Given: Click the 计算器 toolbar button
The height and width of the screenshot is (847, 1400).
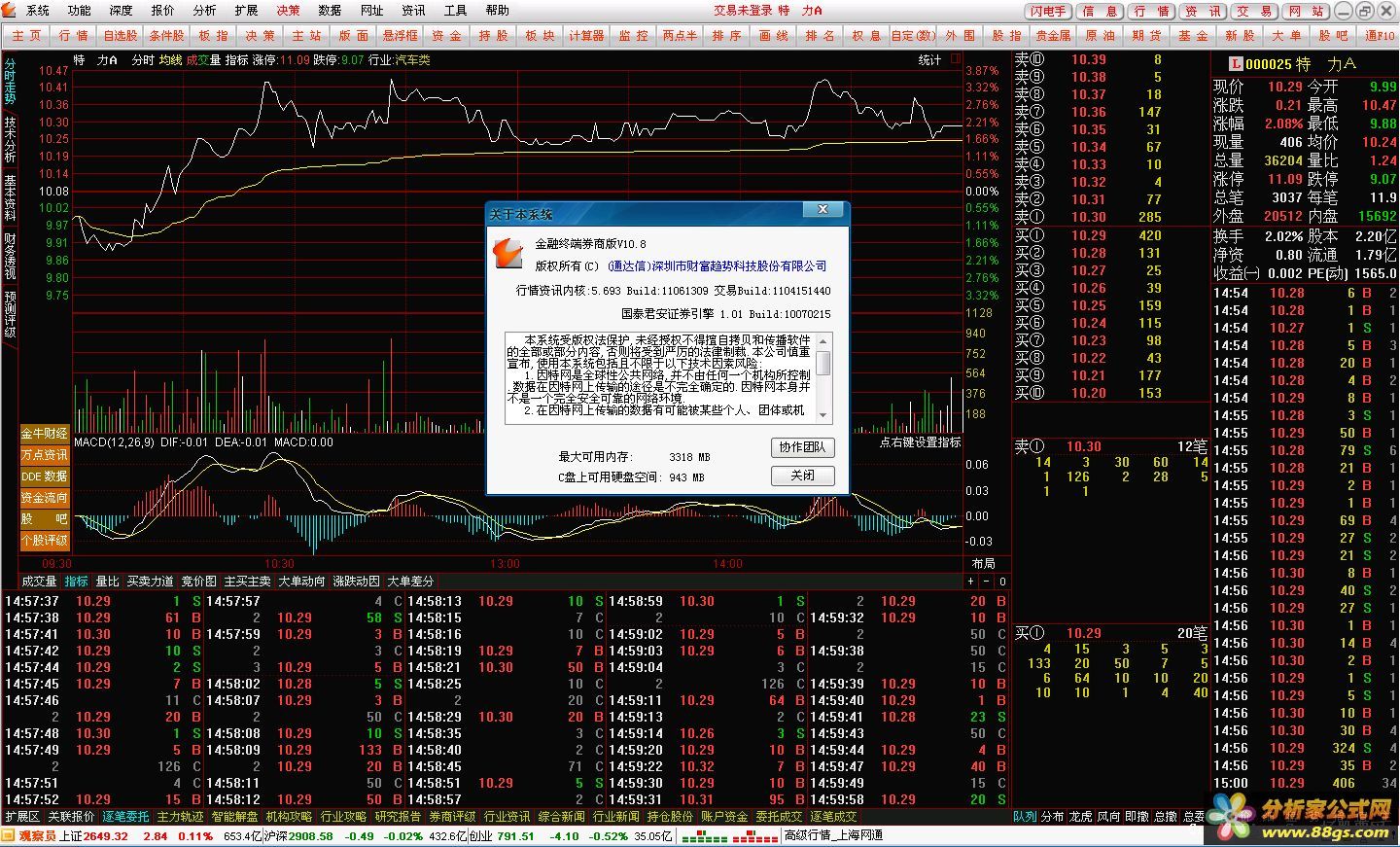Looking at the screenshot, I should (x=586, y=35).
